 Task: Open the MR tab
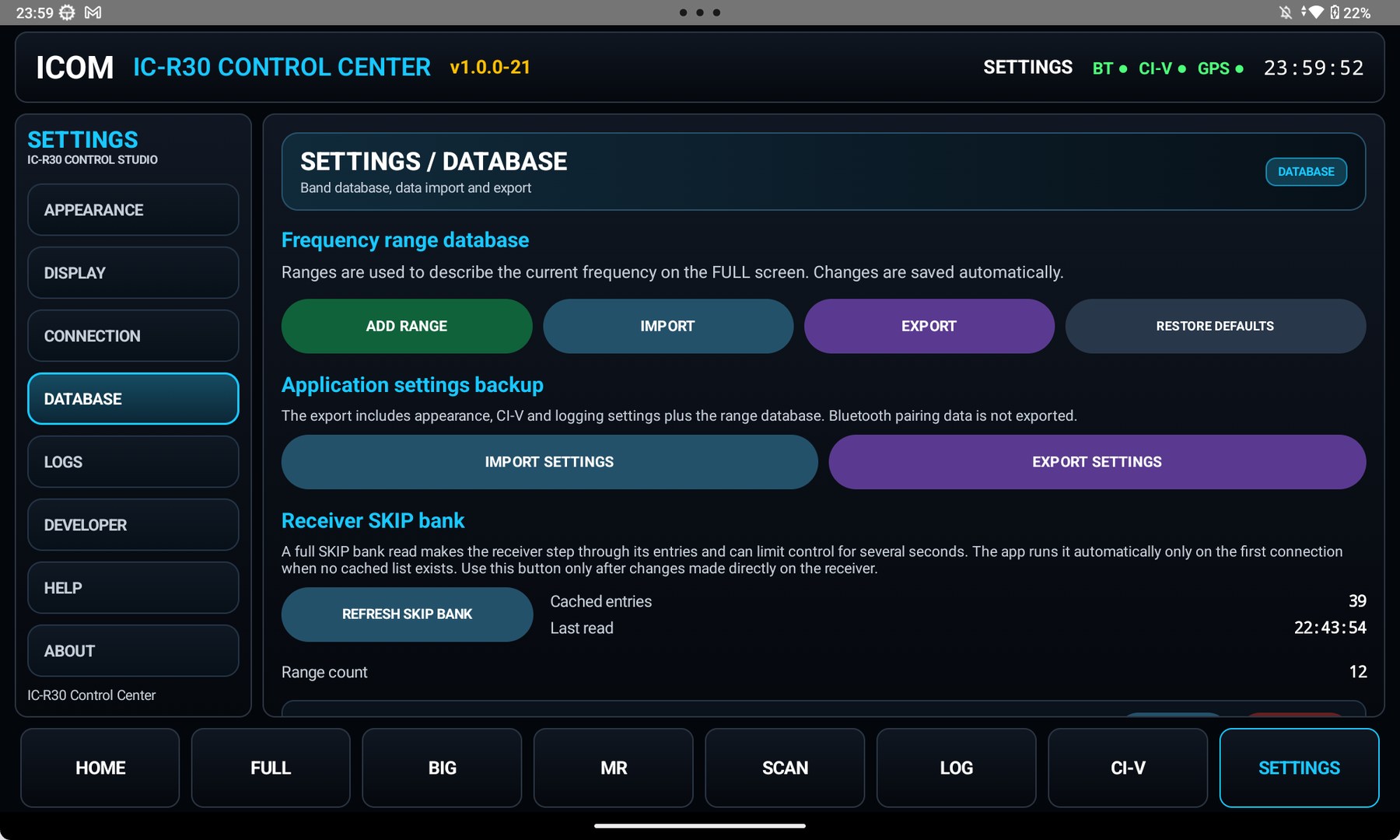(x=614, y=768)
